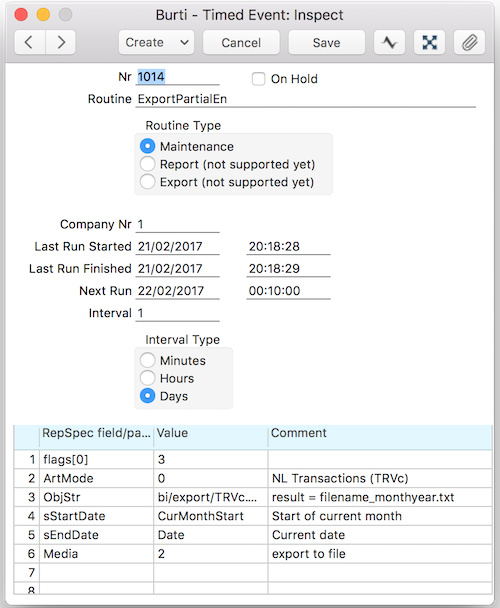Set interval type to Hours
The height and width of the screenshot is (608, 500).
coord(147,378)
